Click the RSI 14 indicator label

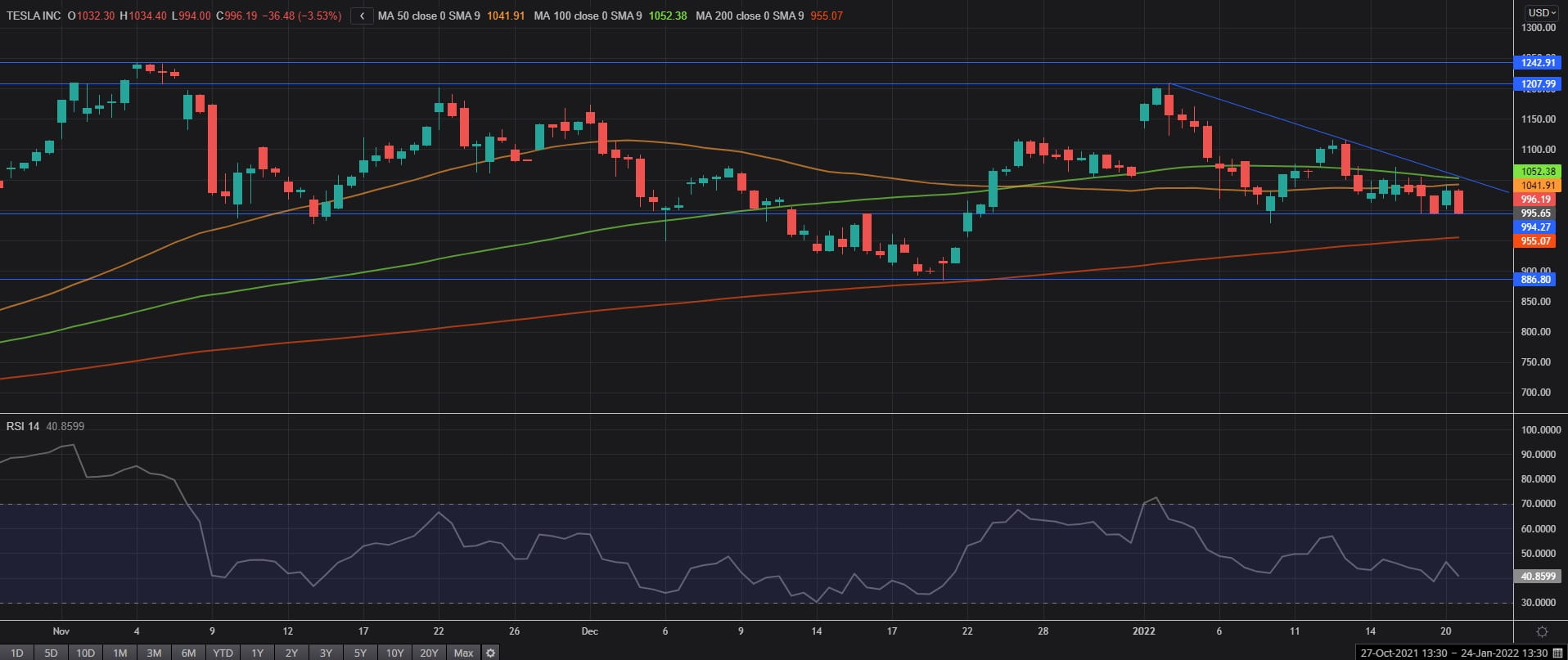23,426
